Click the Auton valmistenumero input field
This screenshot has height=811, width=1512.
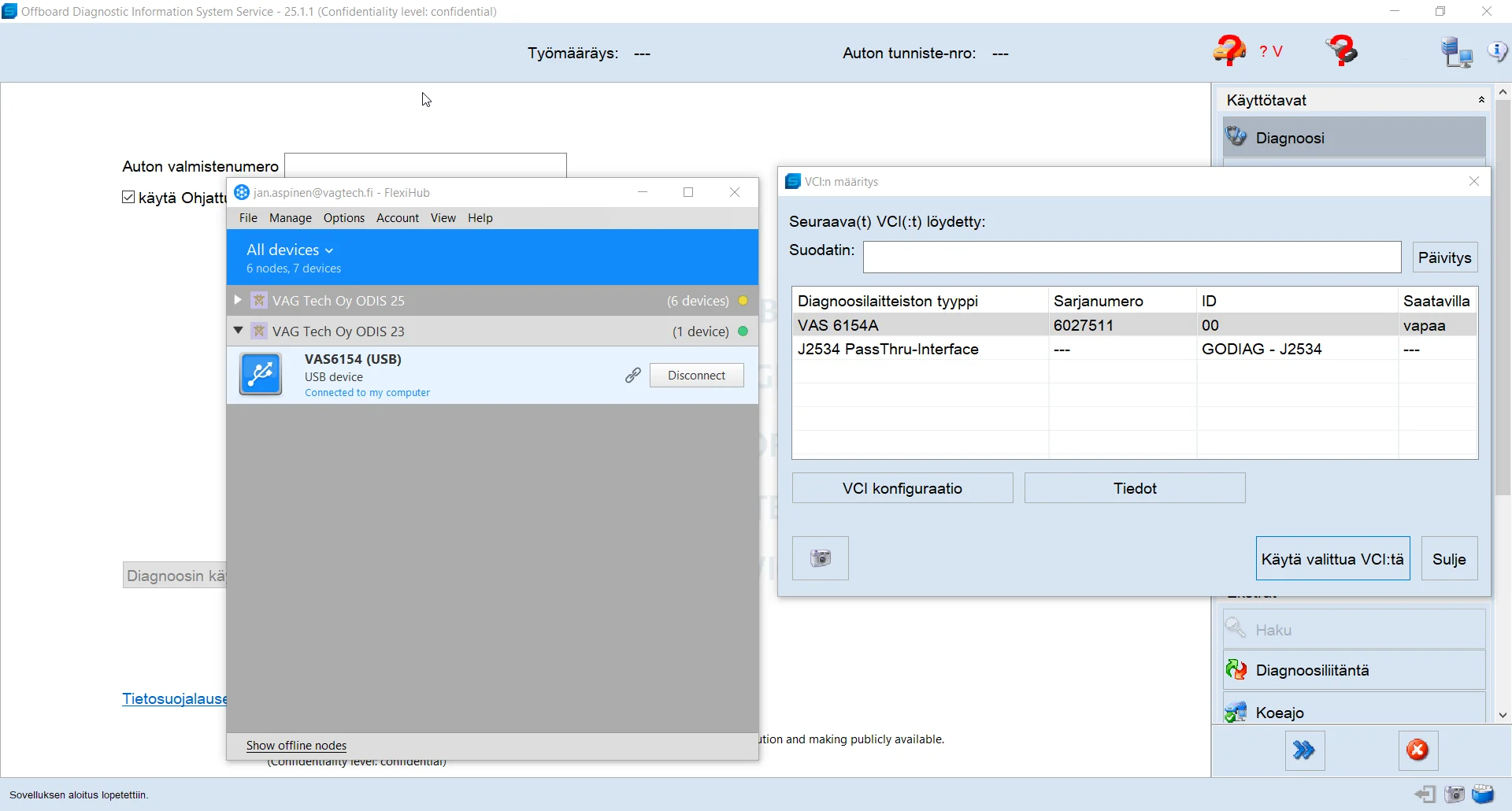pyautogui.click(x=425, y=165)
